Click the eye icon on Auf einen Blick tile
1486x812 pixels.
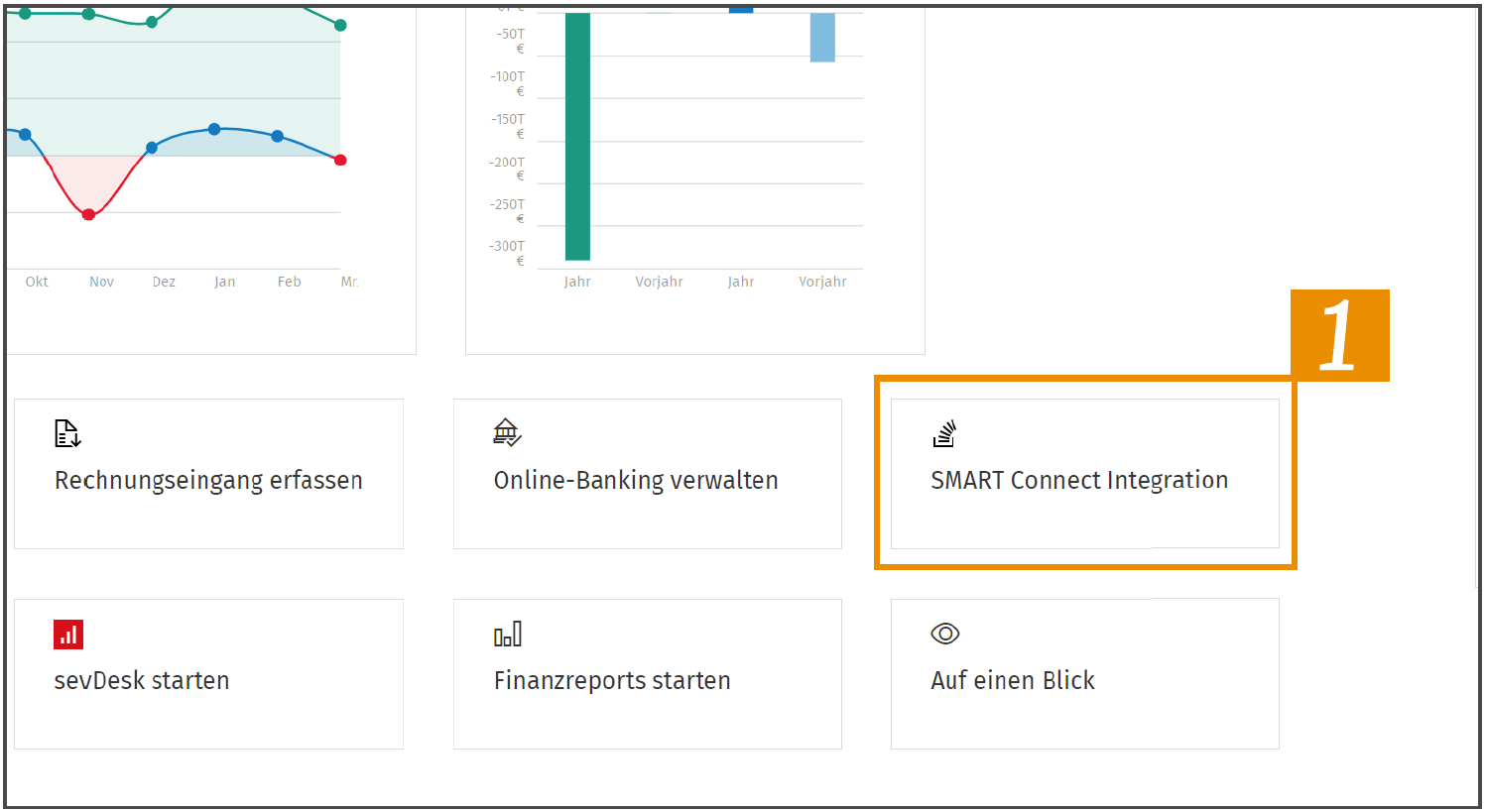pyautogui.click(x=945, y=634)
